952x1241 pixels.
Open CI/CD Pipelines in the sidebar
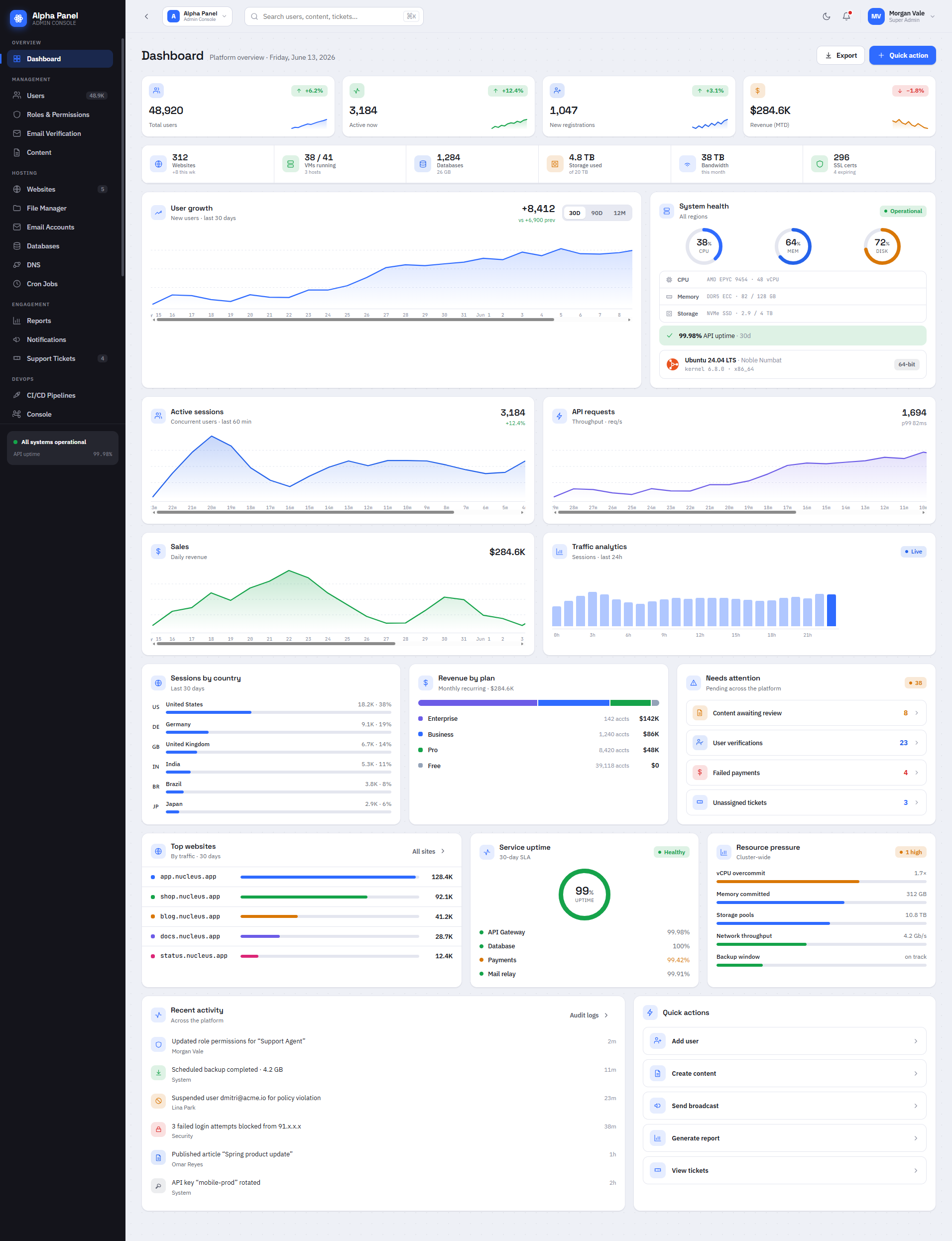[60, 395]
